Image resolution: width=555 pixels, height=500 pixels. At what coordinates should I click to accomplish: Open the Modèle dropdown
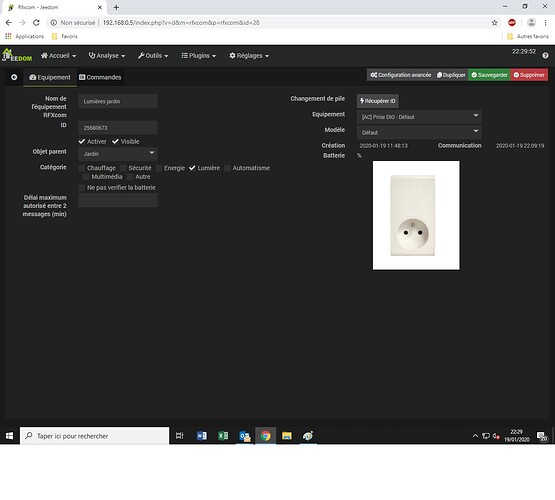[x=419, y=132]
